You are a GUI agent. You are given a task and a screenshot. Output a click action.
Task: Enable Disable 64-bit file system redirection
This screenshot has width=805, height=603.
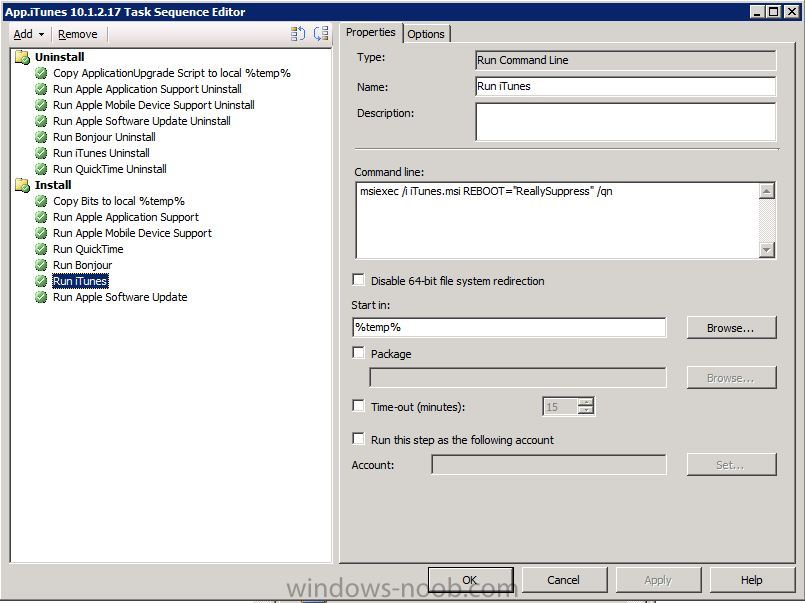tap(358, 280)
